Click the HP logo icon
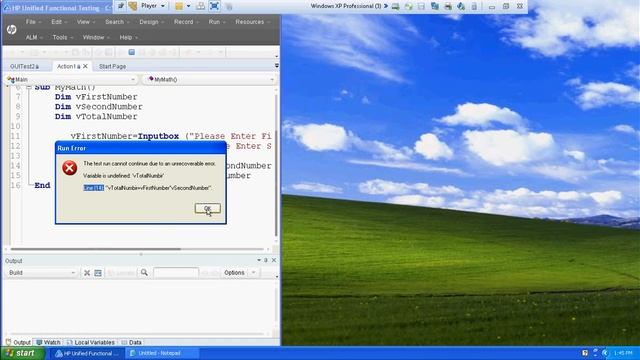 [11, 29]
